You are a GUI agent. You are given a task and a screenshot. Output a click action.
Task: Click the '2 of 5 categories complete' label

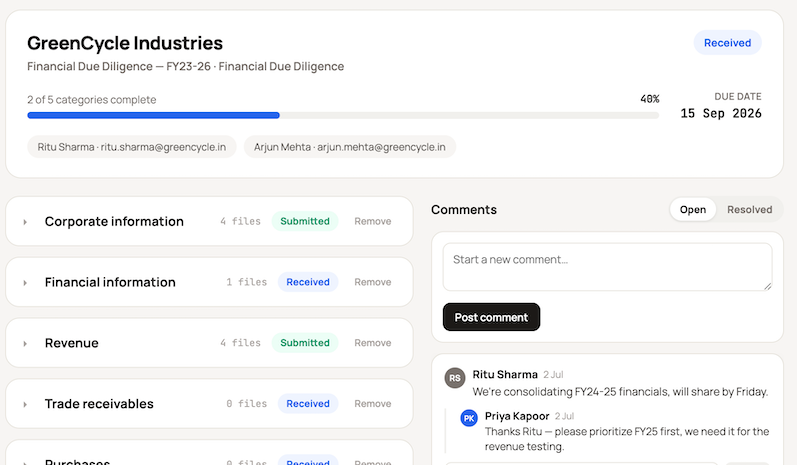pyautogui.click(x=91, y=100)
